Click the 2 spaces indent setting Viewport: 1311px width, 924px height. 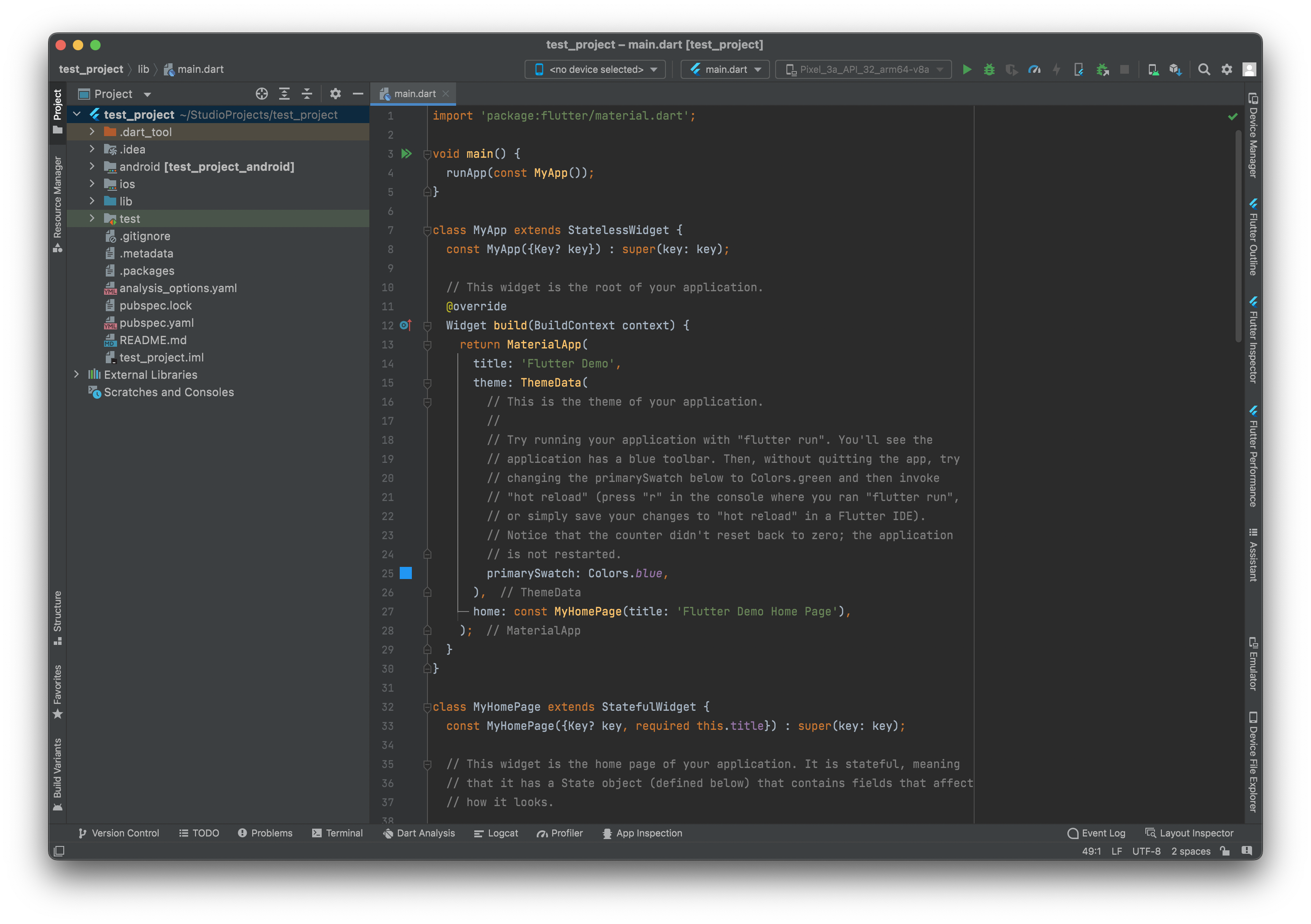click(1190, 851)
